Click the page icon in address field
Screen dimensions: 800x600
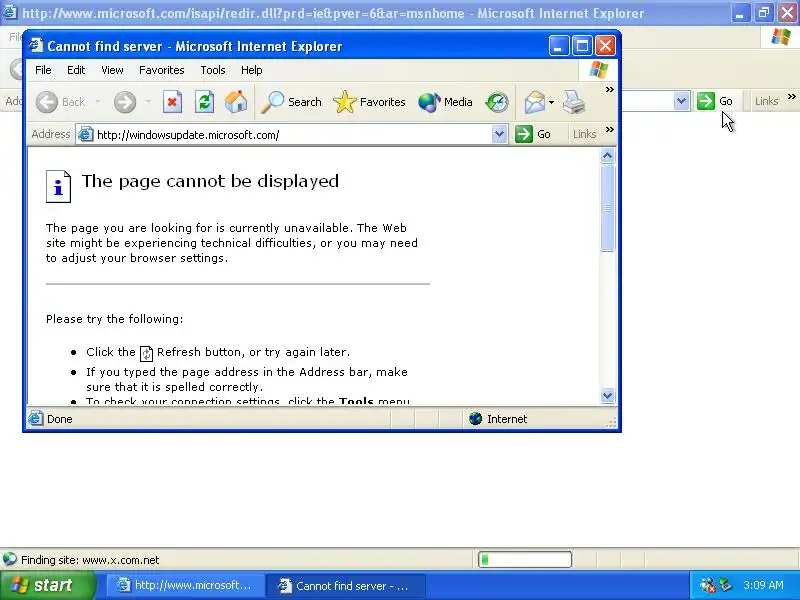pos(85,135)
